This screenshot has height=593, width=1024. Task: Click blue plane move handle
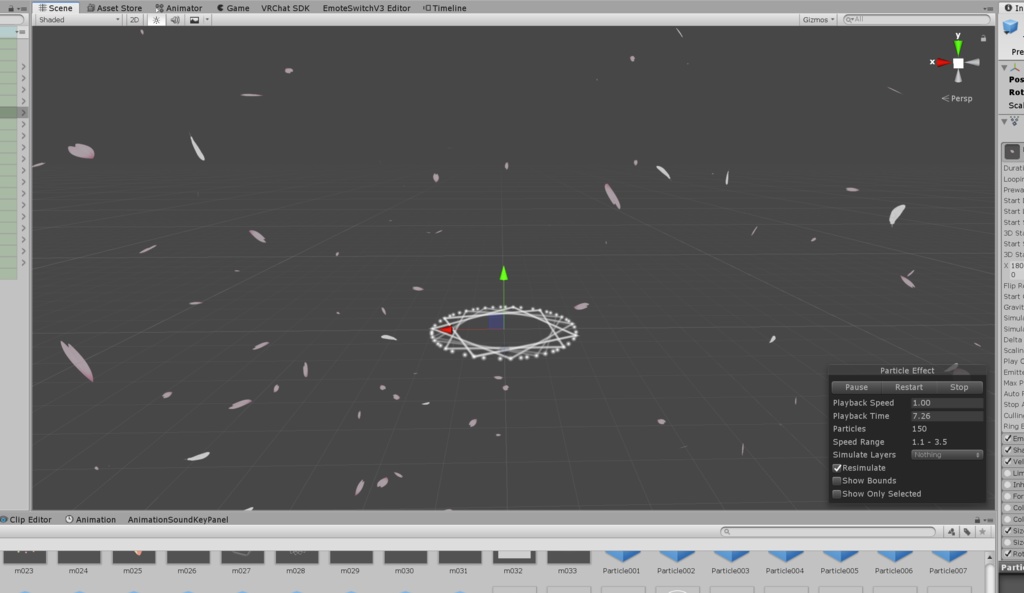pos(496,321)
